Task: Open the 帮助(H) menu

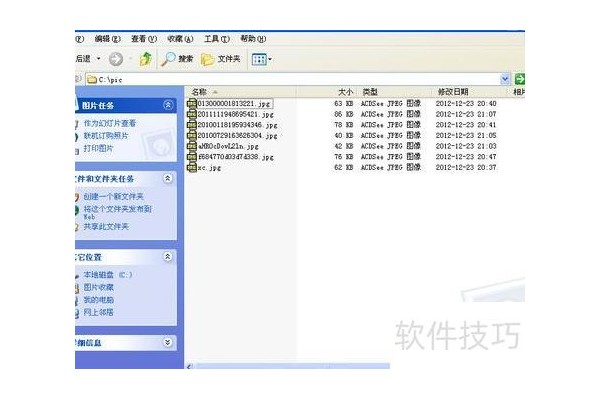Action: click(x=253, y=39)
